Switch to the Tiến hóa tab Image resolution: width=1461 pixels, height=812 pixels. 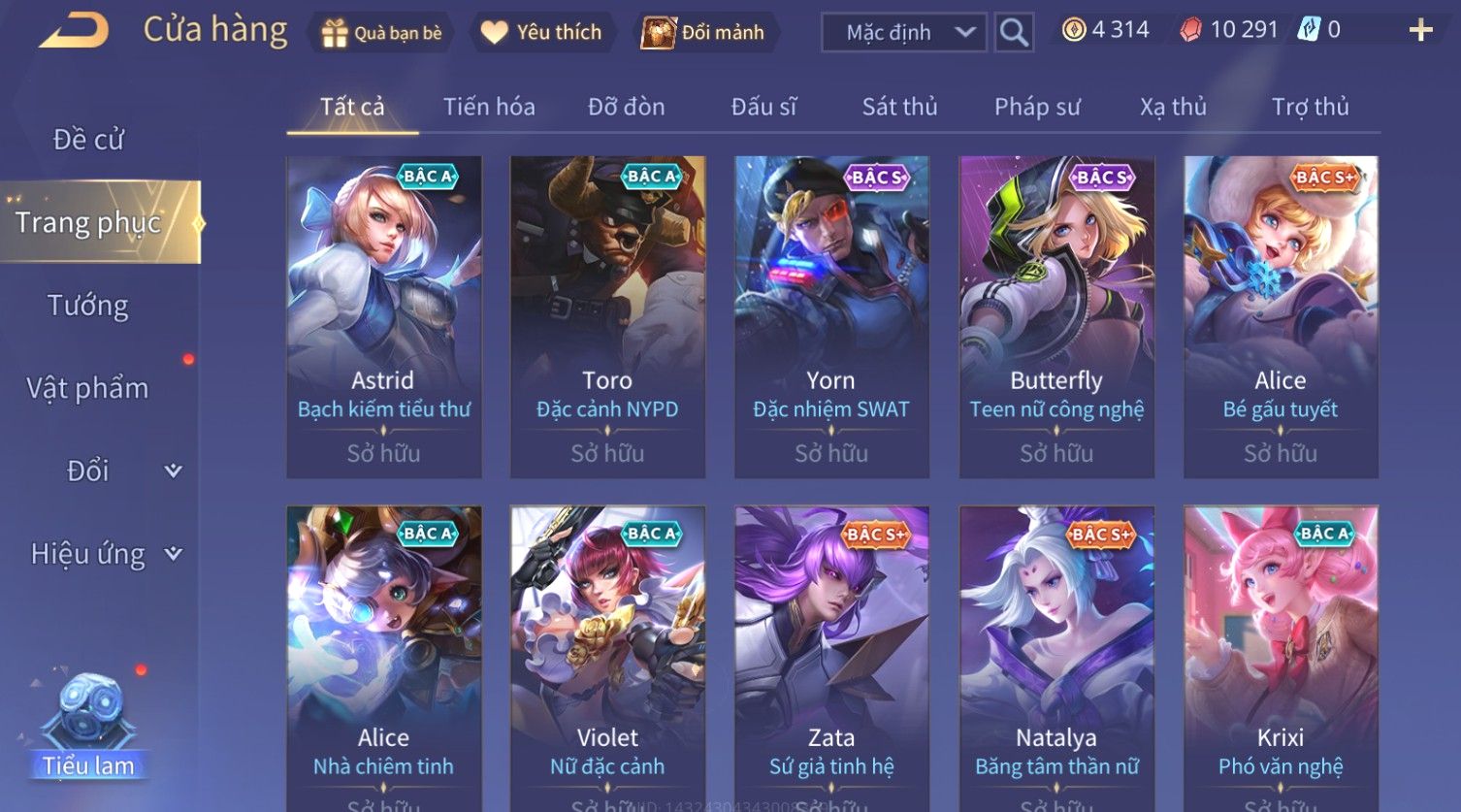[x=489, y=107]
